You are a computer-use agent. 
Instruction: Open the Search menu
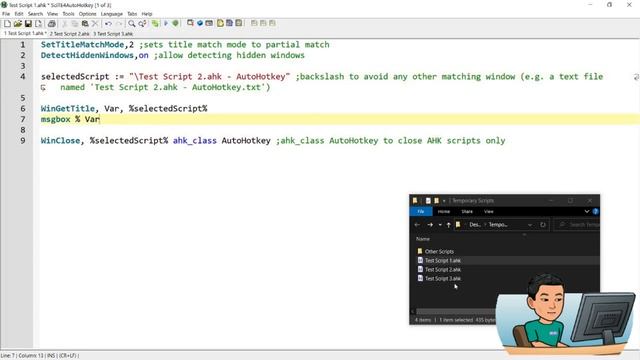[35, 14]
